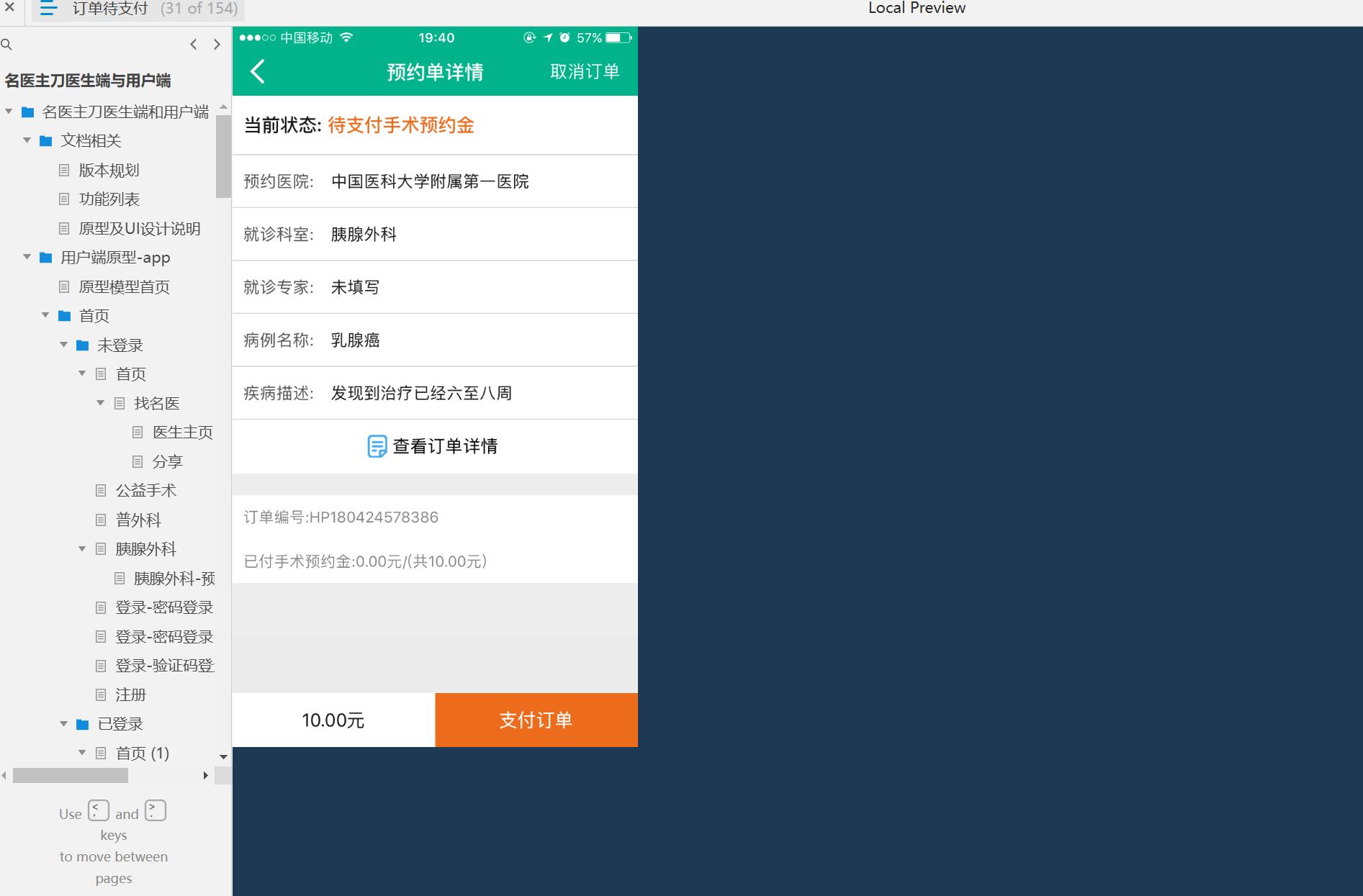The image size is (1363, 896).
Task: Open the 功能列表 page
Action: click(109, 199)
